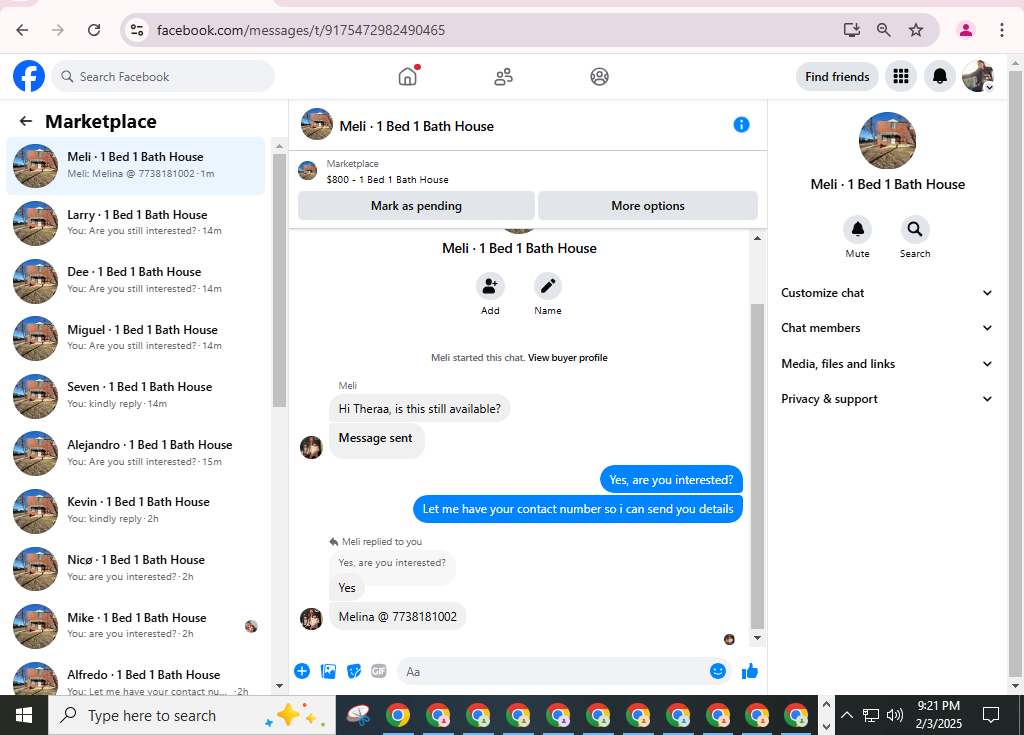Attach a photo using the image icon
Viewport: 1024px width, 735px height.
click(328, 671)
